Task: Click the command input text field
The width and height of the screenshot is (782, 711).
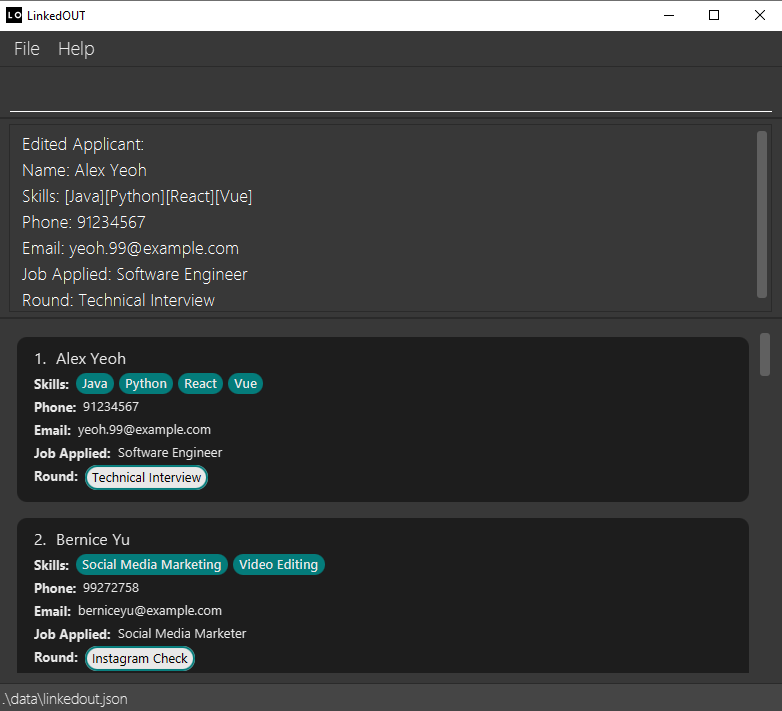Action: (x=390, y=92)
